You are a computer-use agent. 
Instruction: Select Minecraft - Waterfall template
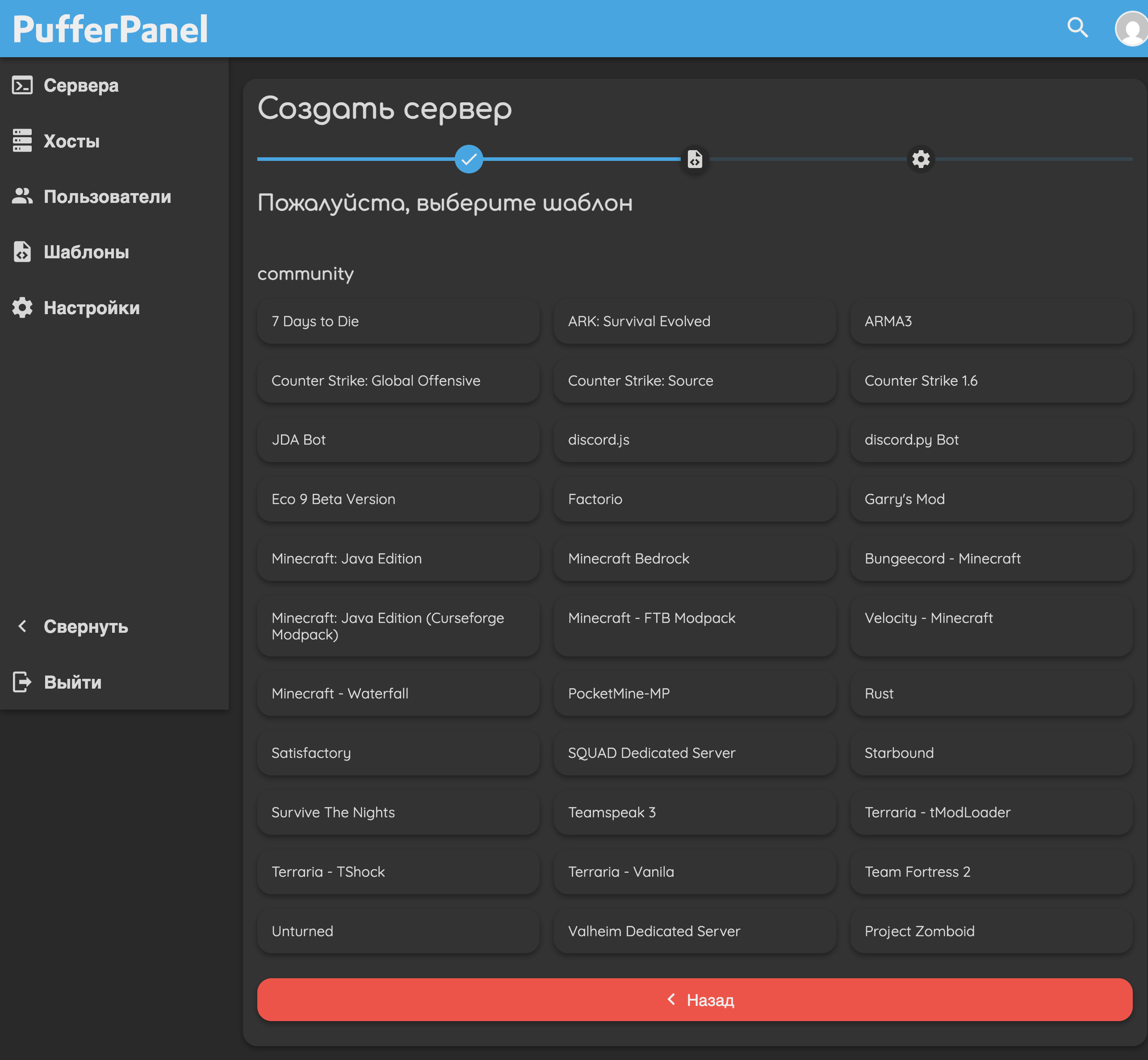tap(398, 694)
